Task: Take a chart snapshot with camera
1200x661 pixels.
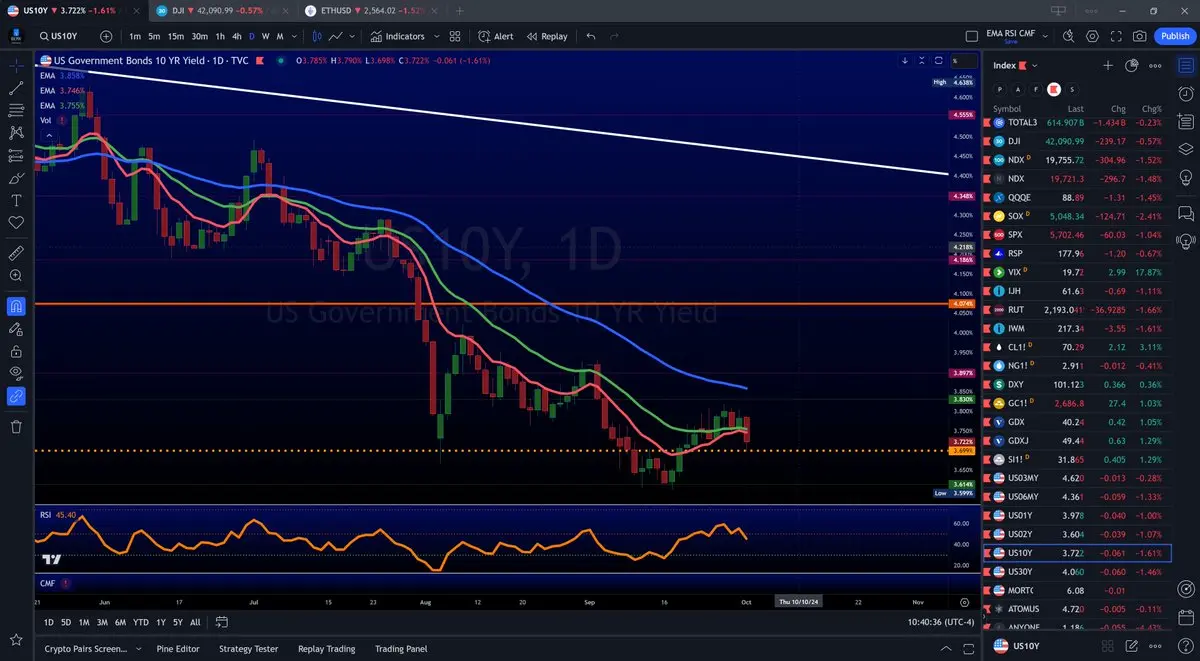Action: (1140, 36)
